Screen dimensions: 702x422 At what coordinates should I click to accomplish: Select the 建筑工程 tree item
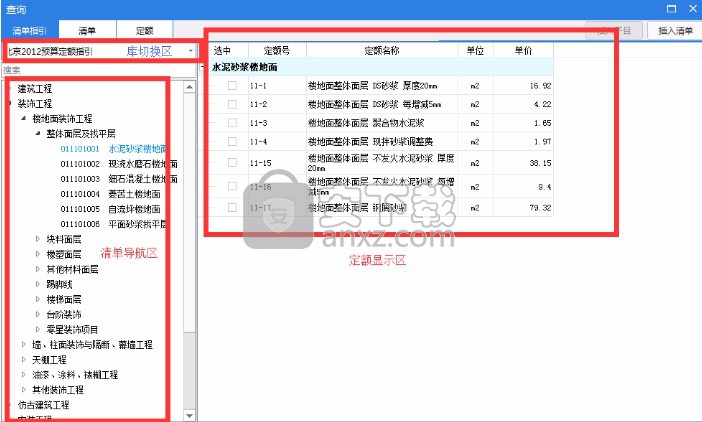(x=35, y=89)
